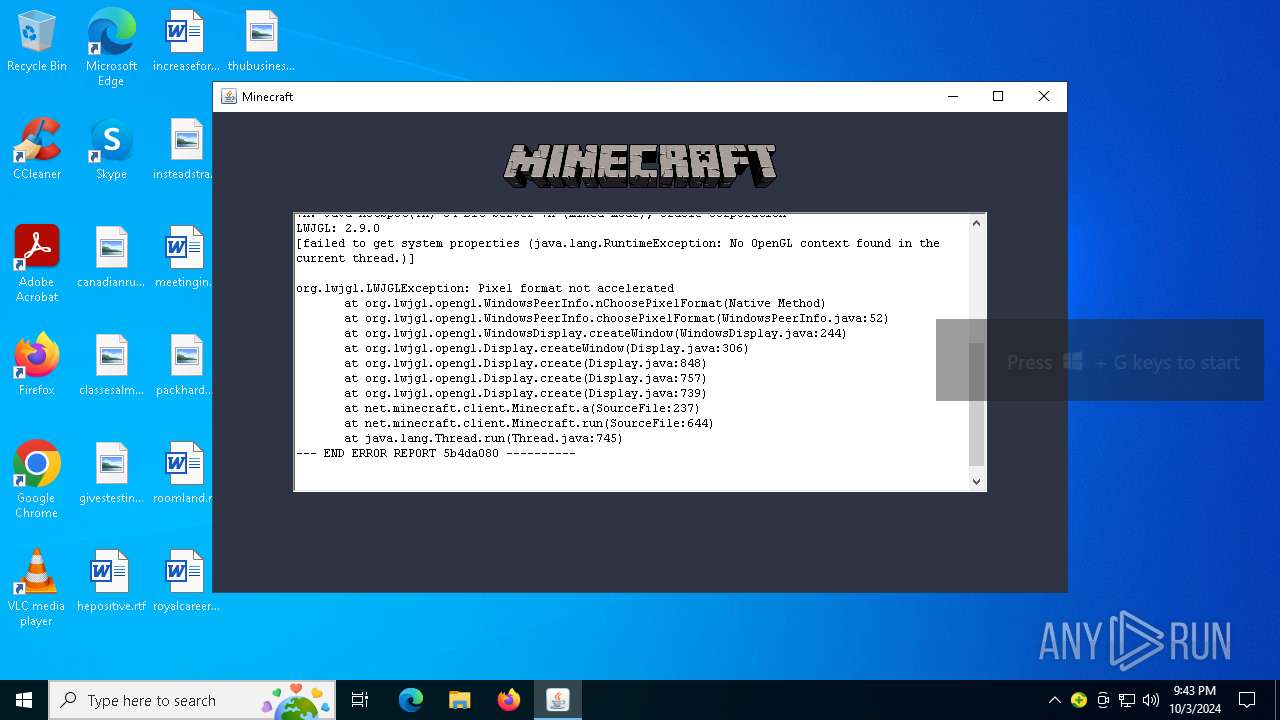Open VLC media player shortcut
Viewport: 1280px width, 720px height.
pyautogui.click(x=37, y=588)
